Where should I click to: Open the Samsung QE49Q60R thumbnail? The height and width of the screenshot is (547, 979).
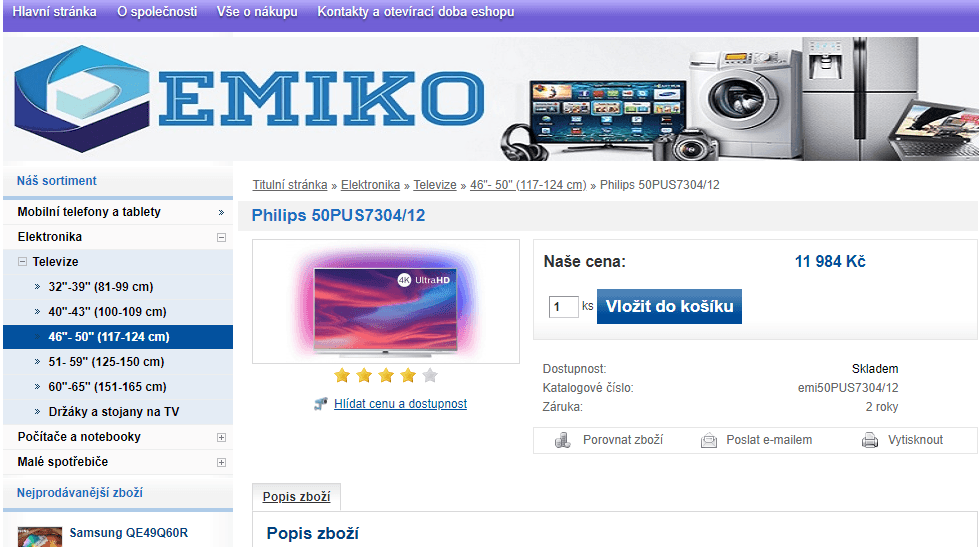click(40, 537)
